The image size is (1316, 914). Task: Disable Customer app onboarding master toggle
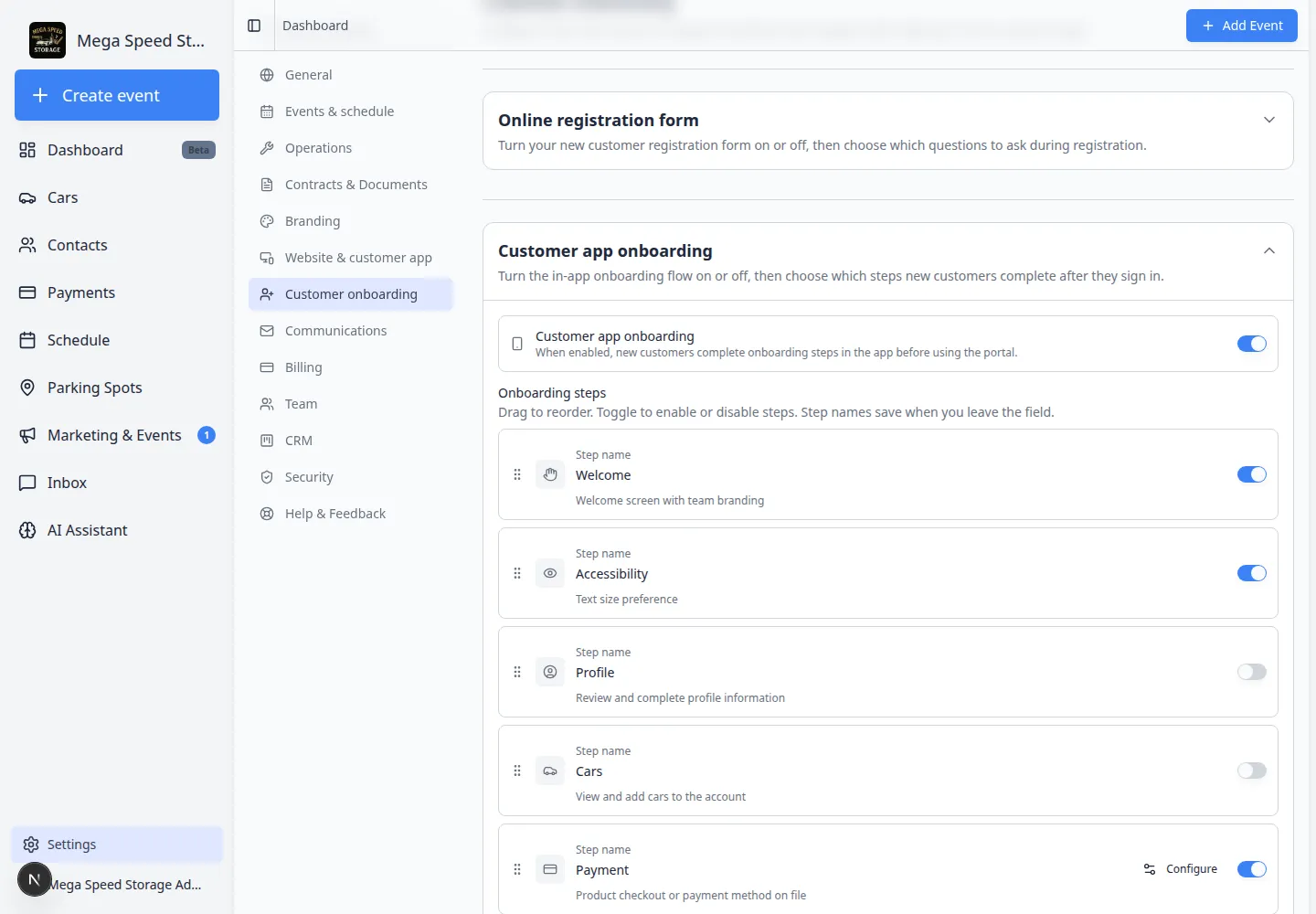(x=1252, y=344)
